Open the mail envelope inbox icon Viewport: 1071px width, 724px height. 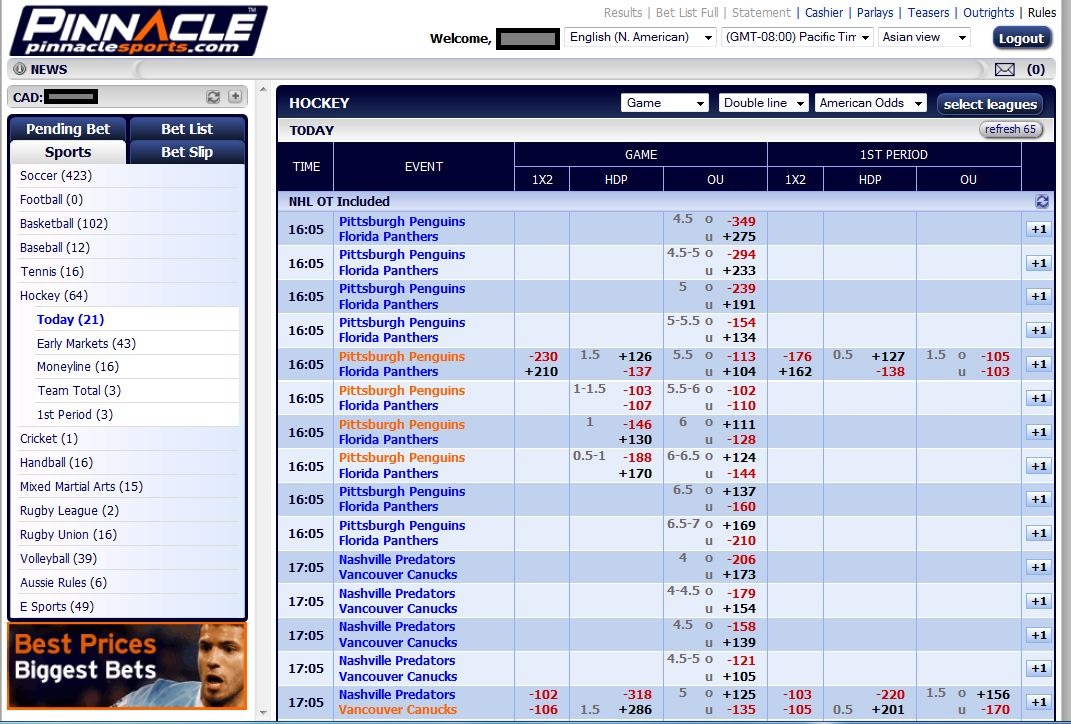tap(1004, 69)
